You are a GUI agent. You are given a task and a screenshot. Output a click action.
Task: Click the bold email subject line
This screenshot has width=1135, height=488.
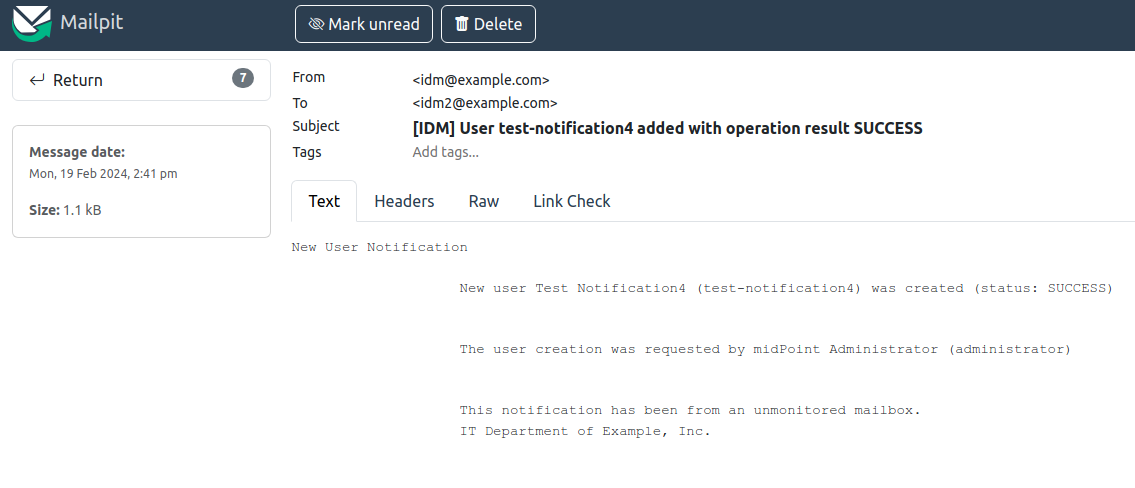667,128
